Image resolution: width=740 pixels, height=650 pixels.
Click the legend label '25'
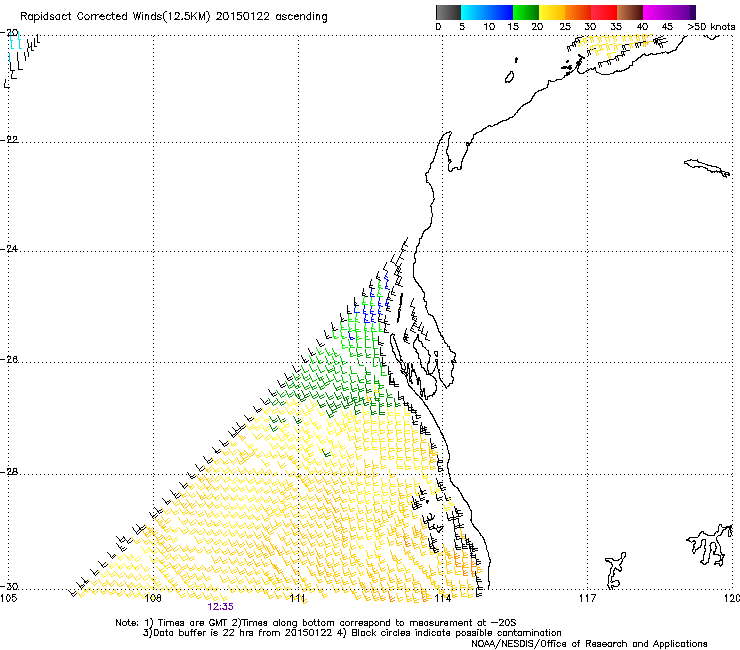coord(565,27)
